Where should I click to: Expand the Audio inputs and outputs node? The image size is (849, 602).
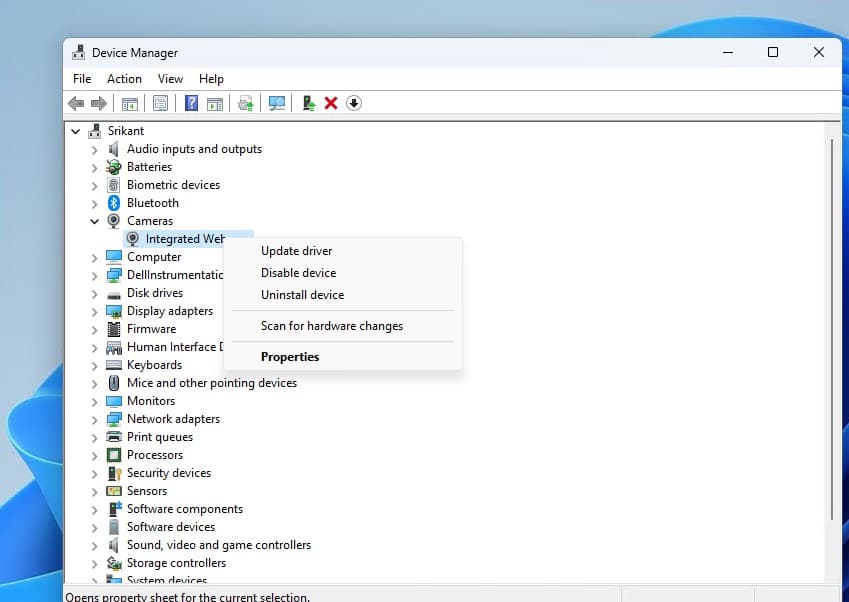95,149
